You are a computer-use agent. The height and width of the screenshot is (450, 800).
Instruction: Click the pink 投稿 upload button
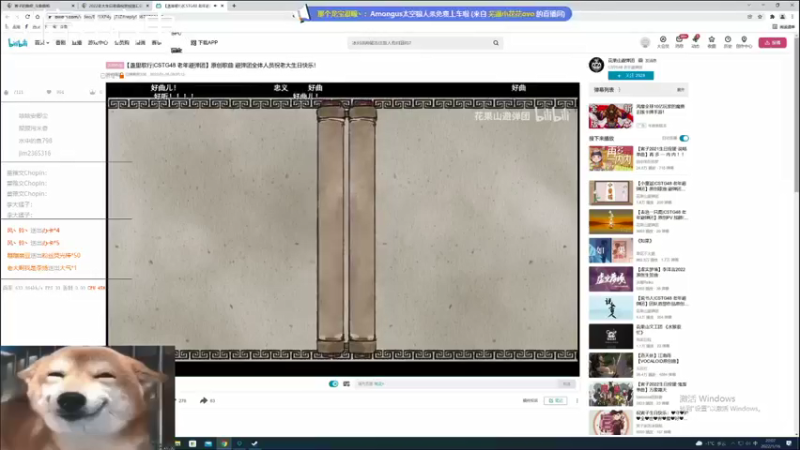pyautogui.click(x=772, y=43)
